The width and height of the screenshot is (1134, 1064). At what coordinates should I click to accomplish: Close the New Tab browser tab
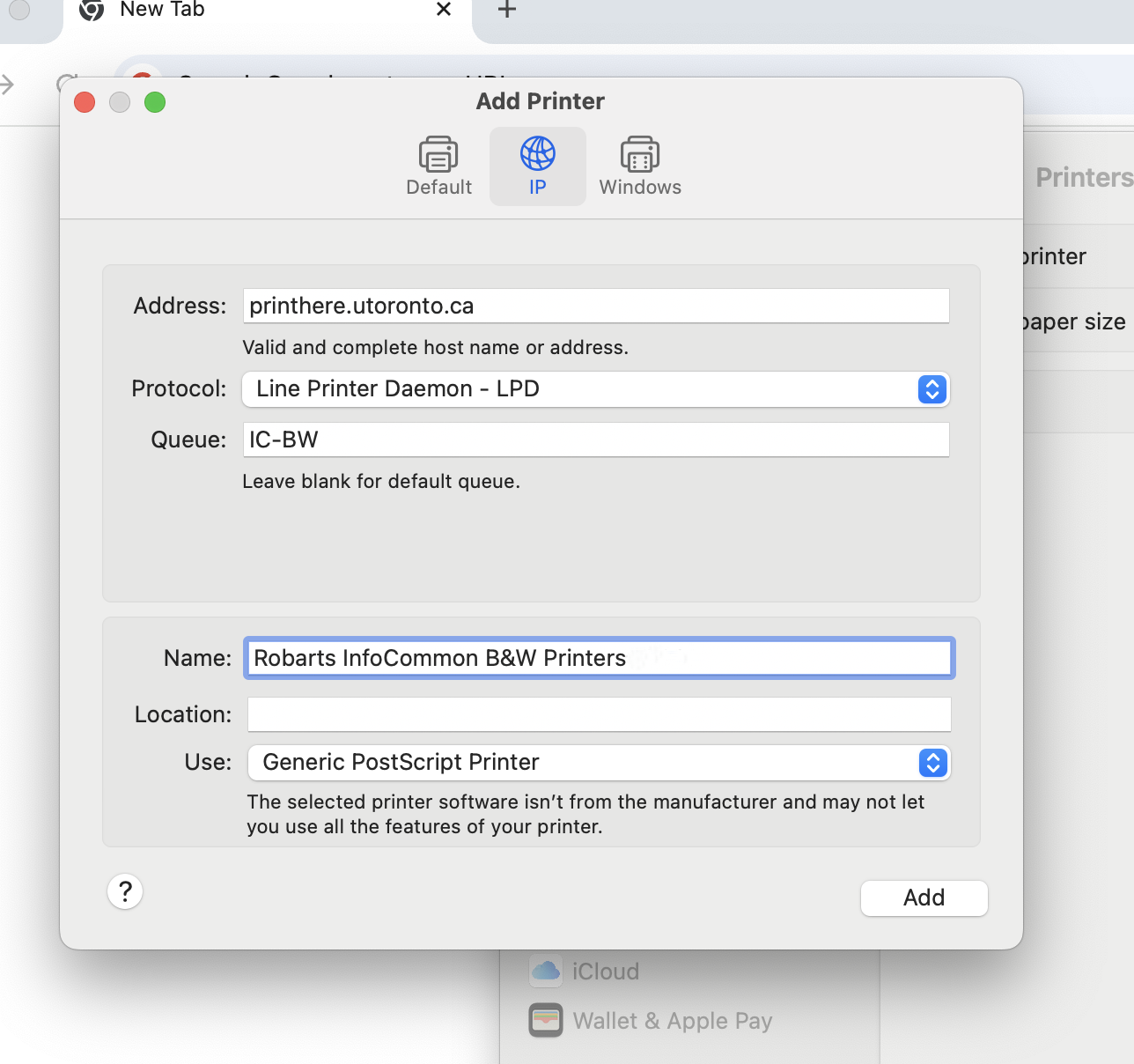(444, 10)
